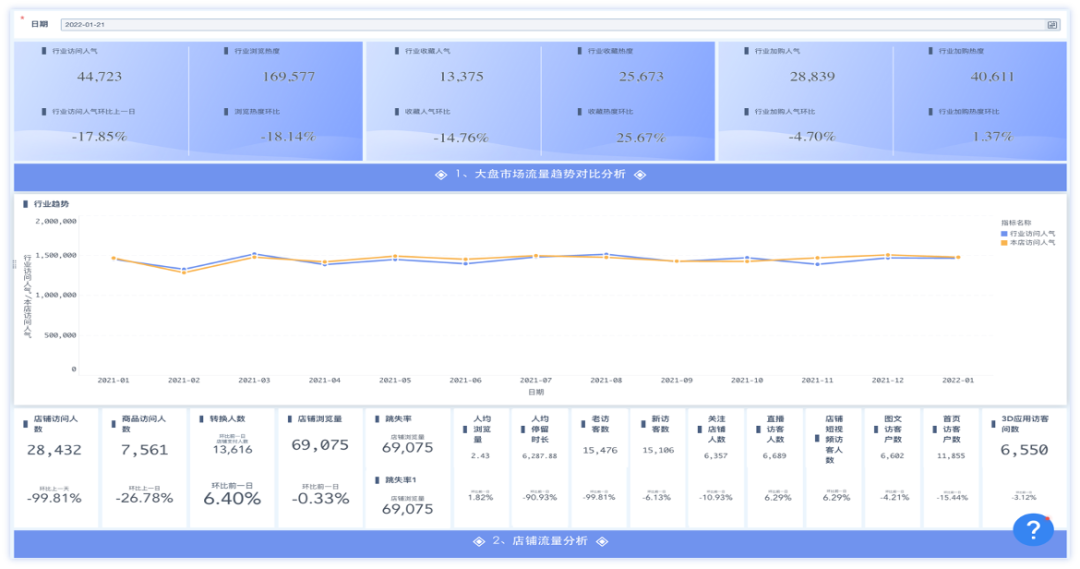Click the blue question mark help button
Image resolution: width=1080 pixels, height=569 pixels.
1032,529
